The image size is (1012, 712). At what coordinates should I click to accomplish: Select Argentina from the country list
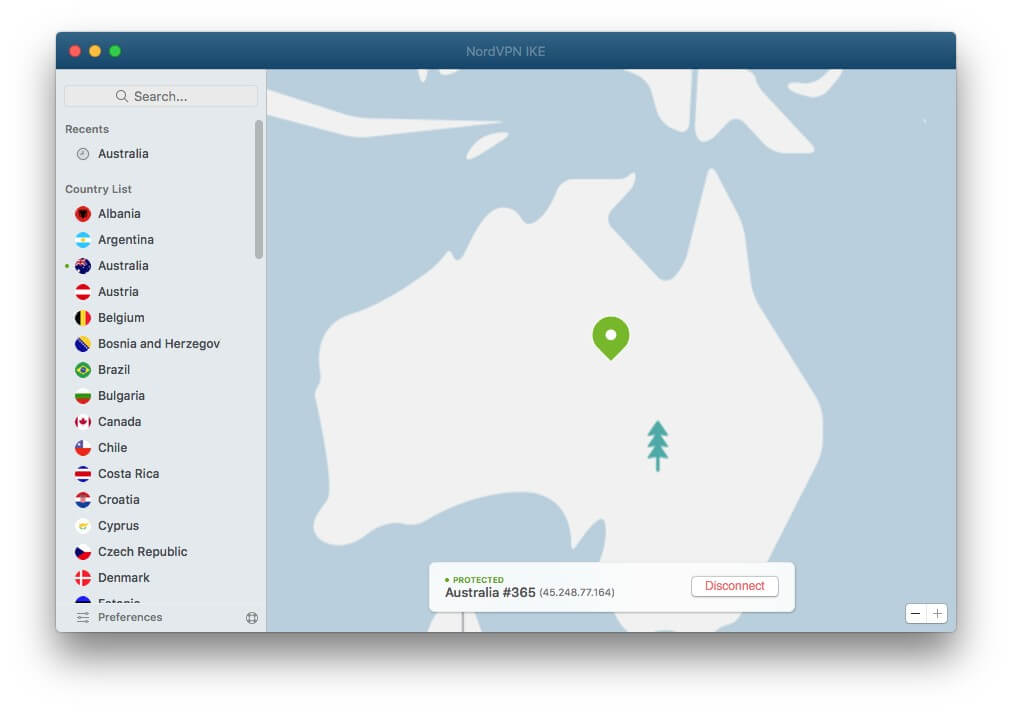point(126,239)
